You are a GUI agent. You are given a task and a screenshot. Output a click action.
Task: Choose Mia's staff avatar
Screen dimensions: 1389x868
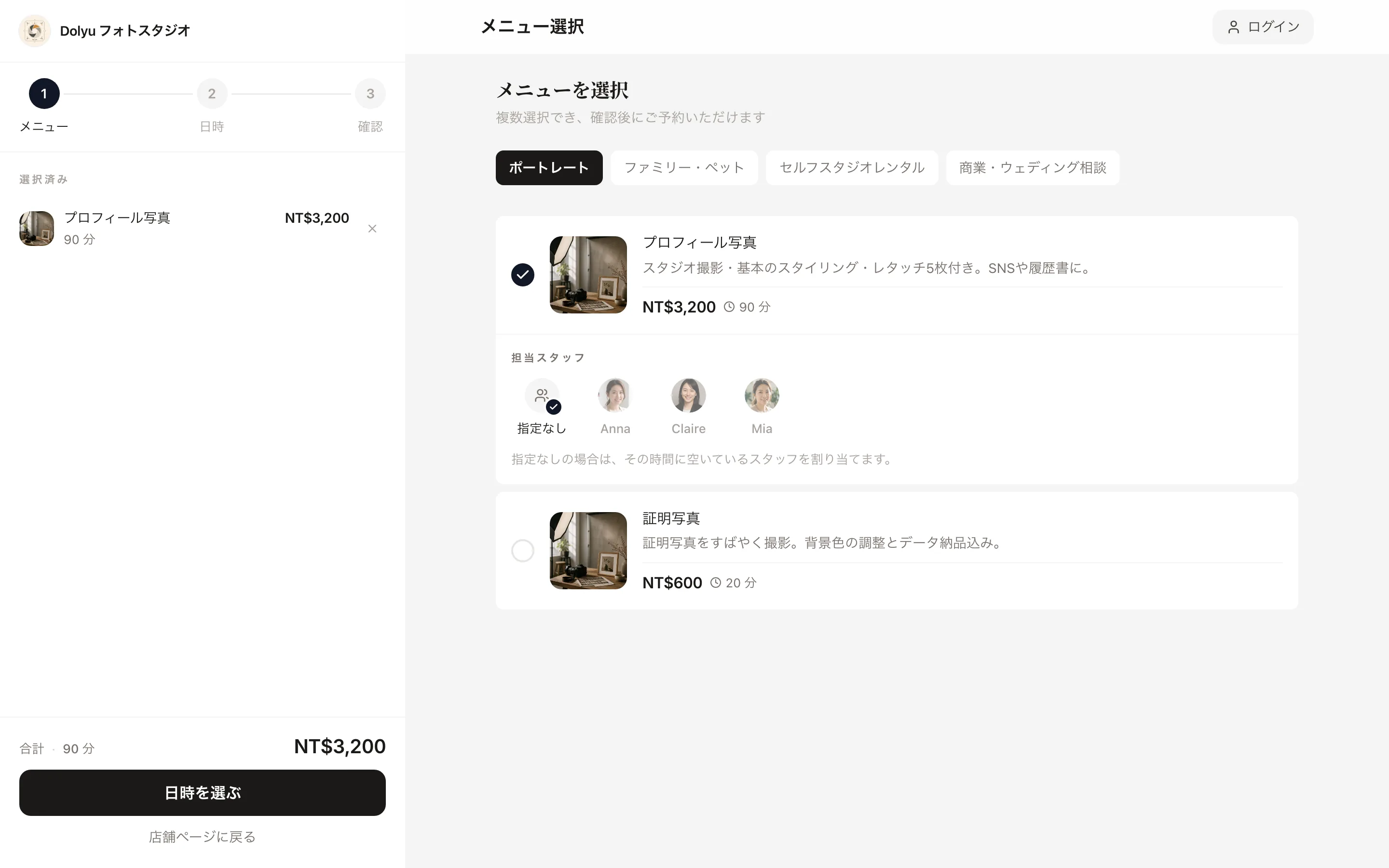pos(762,395)
